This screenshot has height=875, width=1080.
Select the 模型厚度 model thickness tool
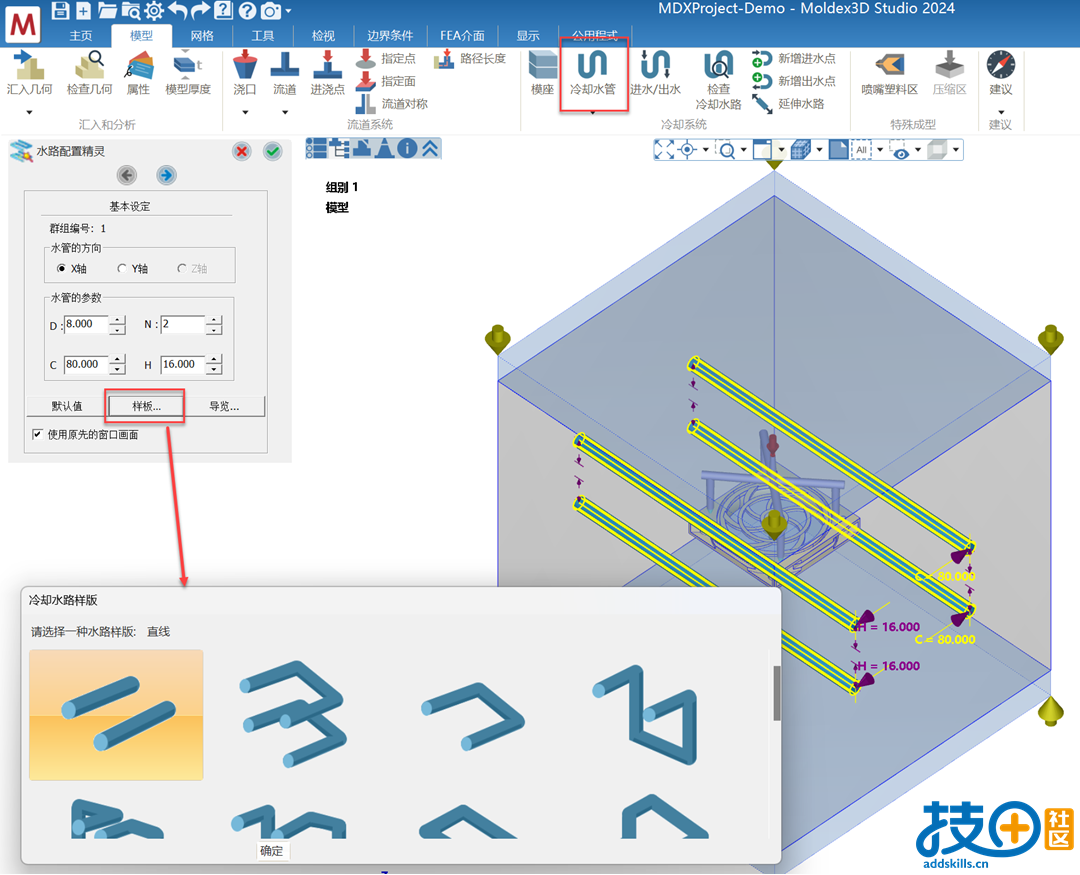click(187, 73)
